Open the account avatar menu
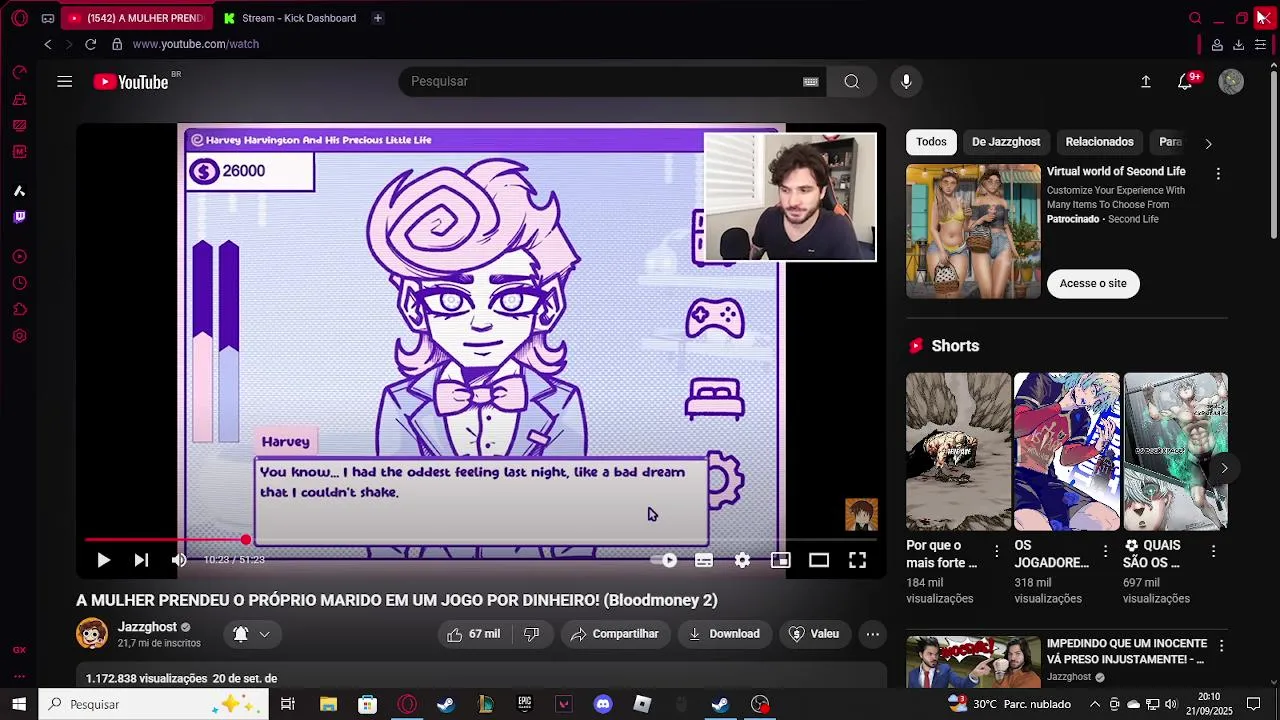 pos(1231,82)
